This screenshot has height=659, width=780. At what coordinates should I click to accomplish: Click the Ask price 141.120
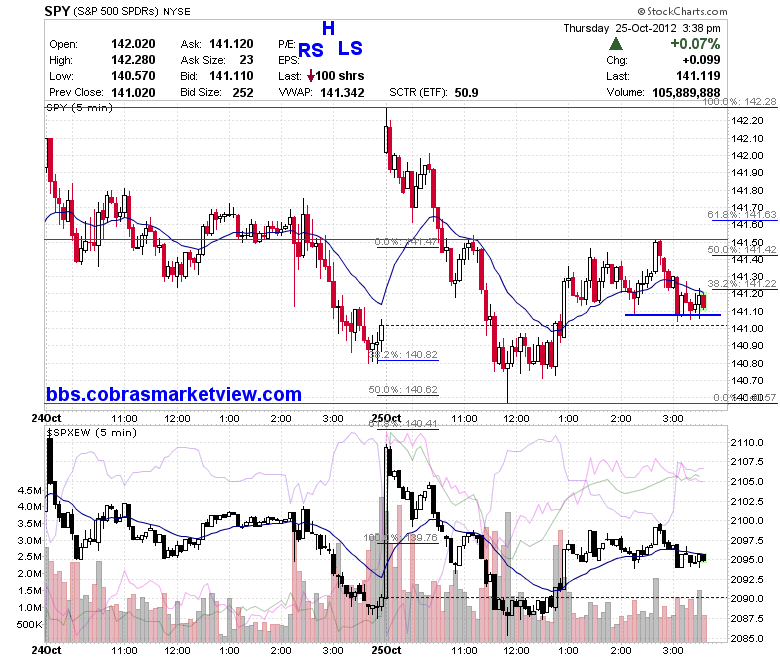point(231,44)
